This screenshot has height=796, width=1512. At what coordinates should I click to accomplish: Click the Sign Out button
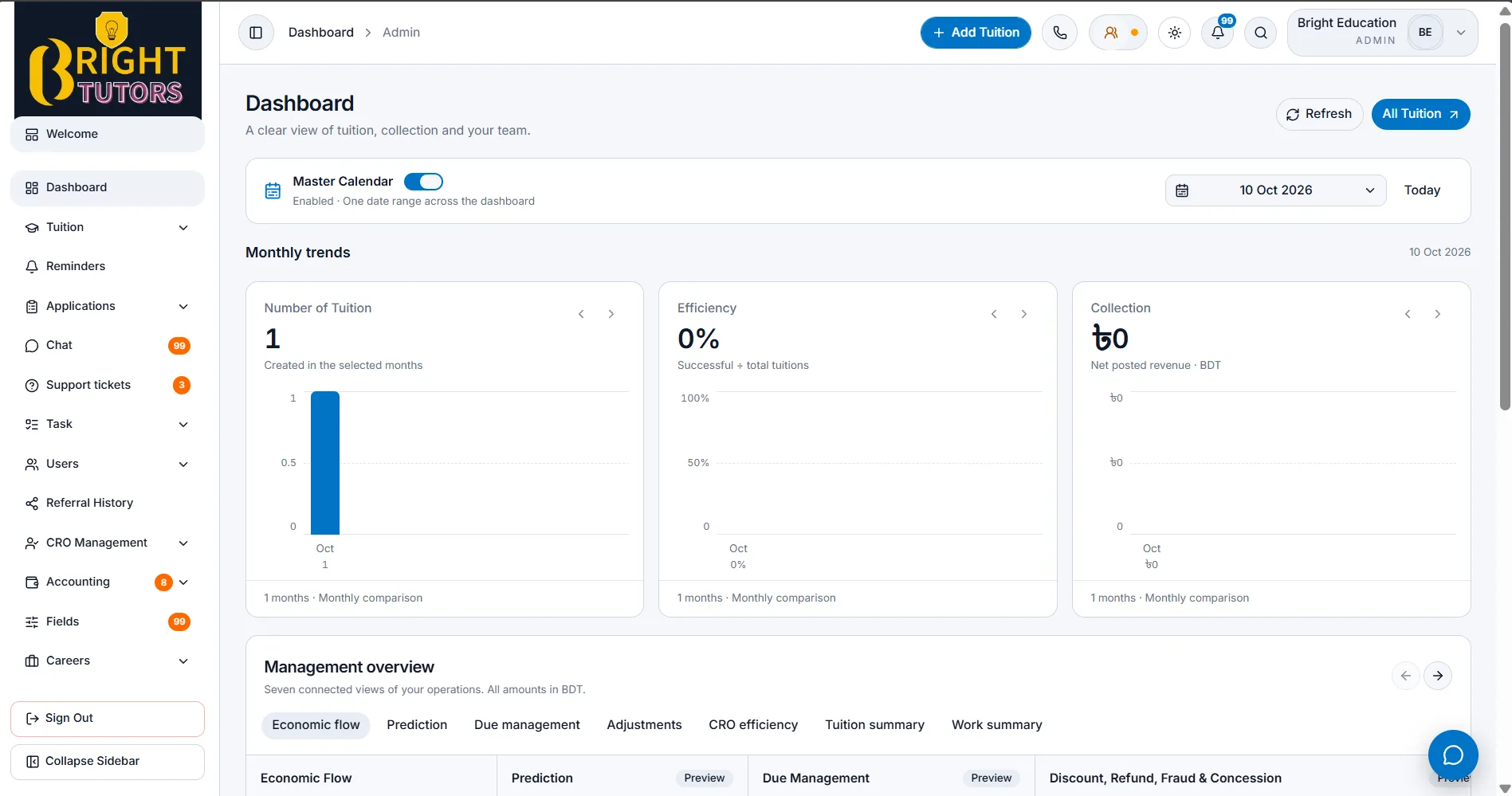[x=108, y=719]
